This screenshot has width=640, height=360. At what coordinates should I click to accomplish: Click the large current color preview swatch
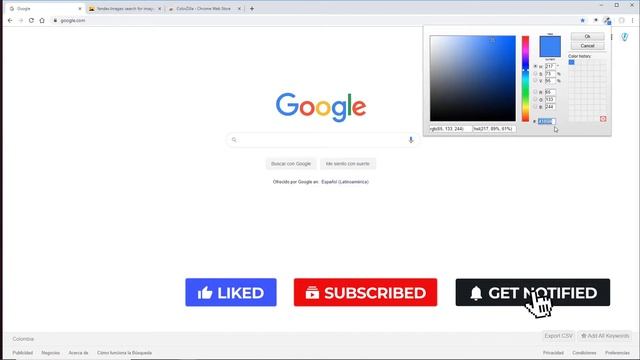(x=550, y=46)
